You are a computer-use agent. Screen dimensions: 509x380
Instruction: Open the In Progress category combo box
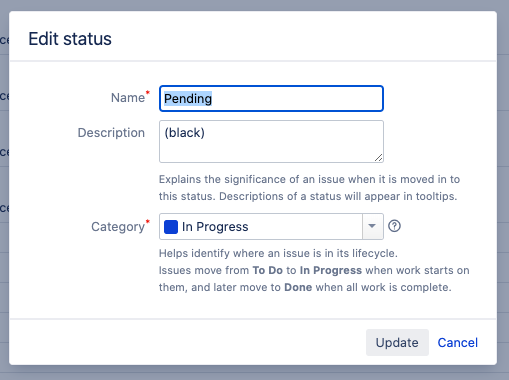coord(271,226)
